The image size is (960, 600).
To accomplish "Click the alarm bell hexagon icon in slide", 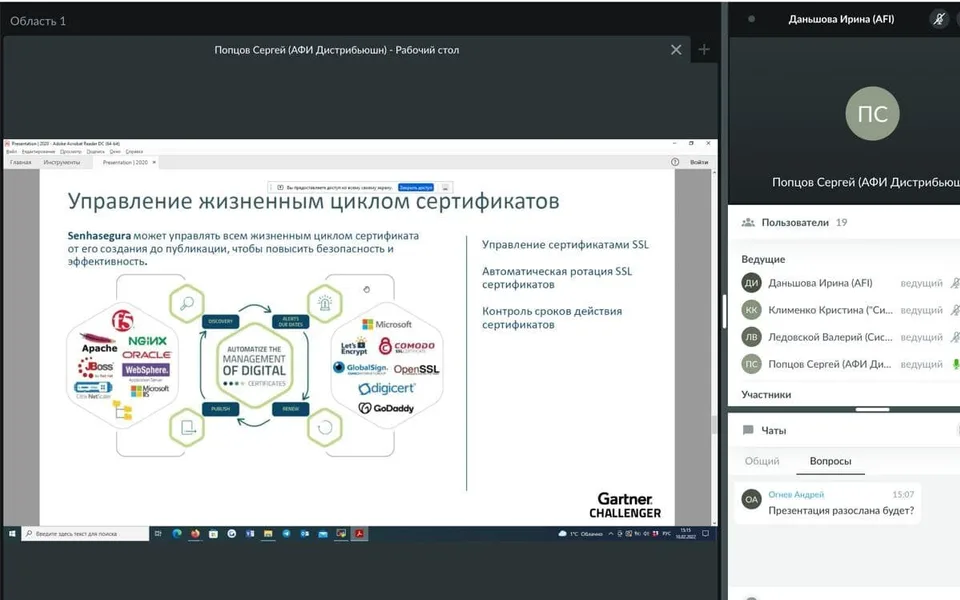I will click(325, 303).
